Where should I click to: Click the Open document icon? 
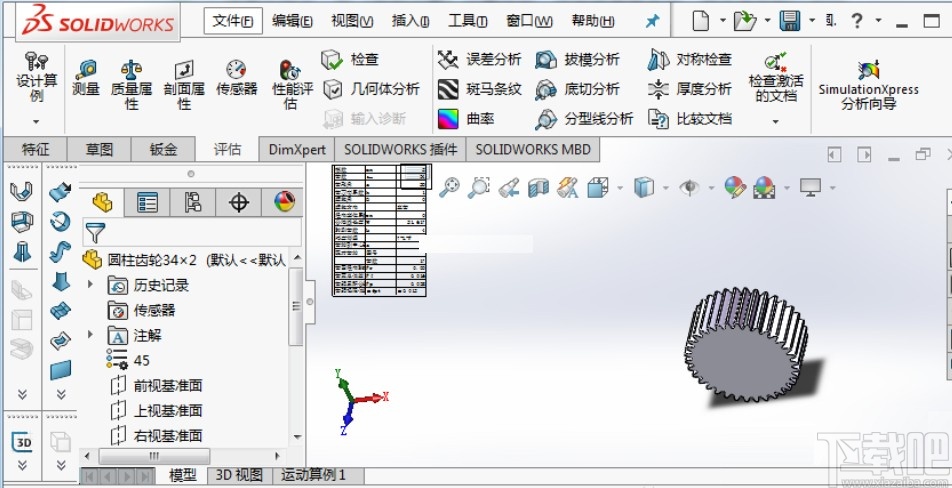click(744, 21)
